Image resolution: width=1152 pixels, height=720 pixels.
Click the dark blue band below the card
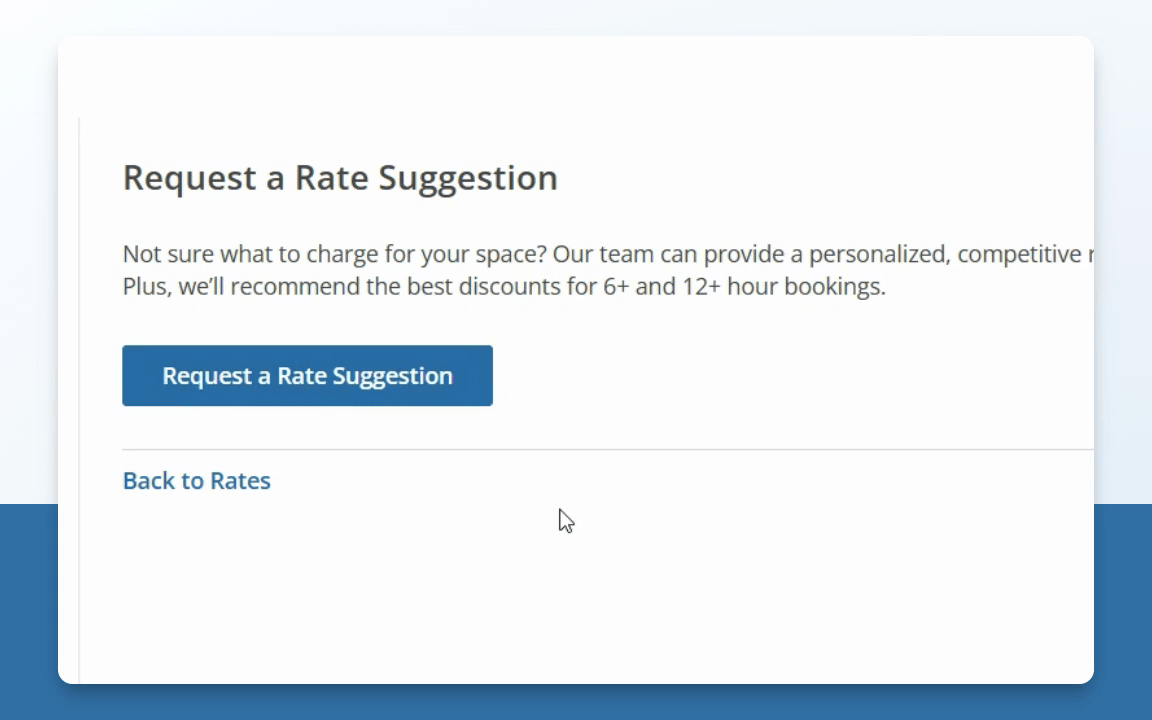(600, 702)
